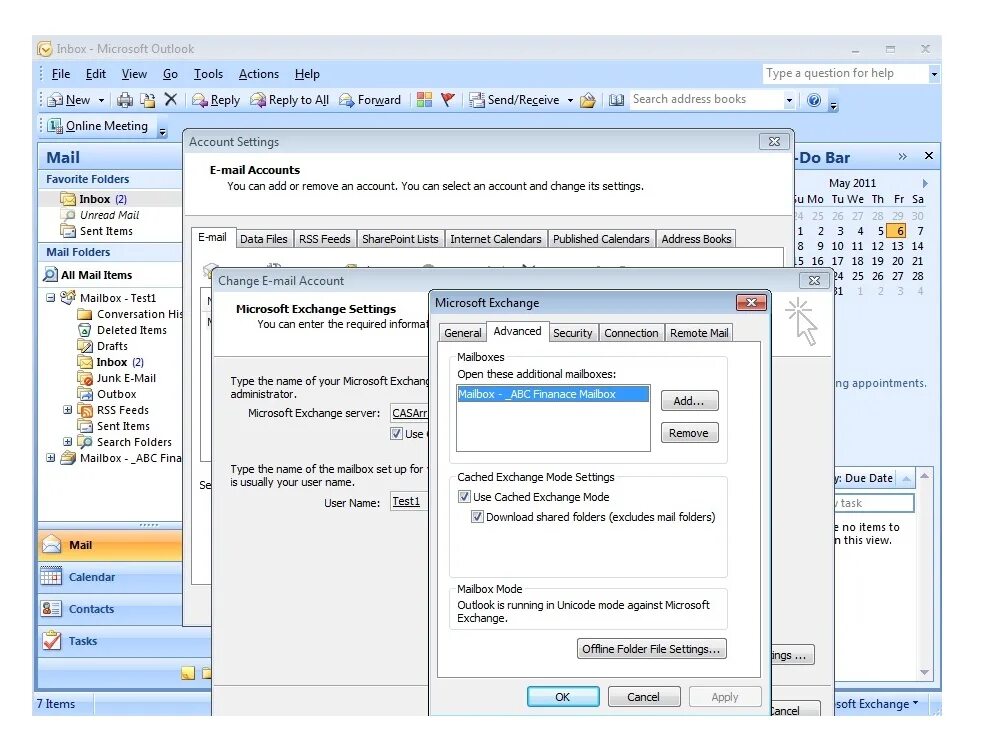Close the Microsoft Exchange dialog
992x754 pixels.
pos(751,302)
